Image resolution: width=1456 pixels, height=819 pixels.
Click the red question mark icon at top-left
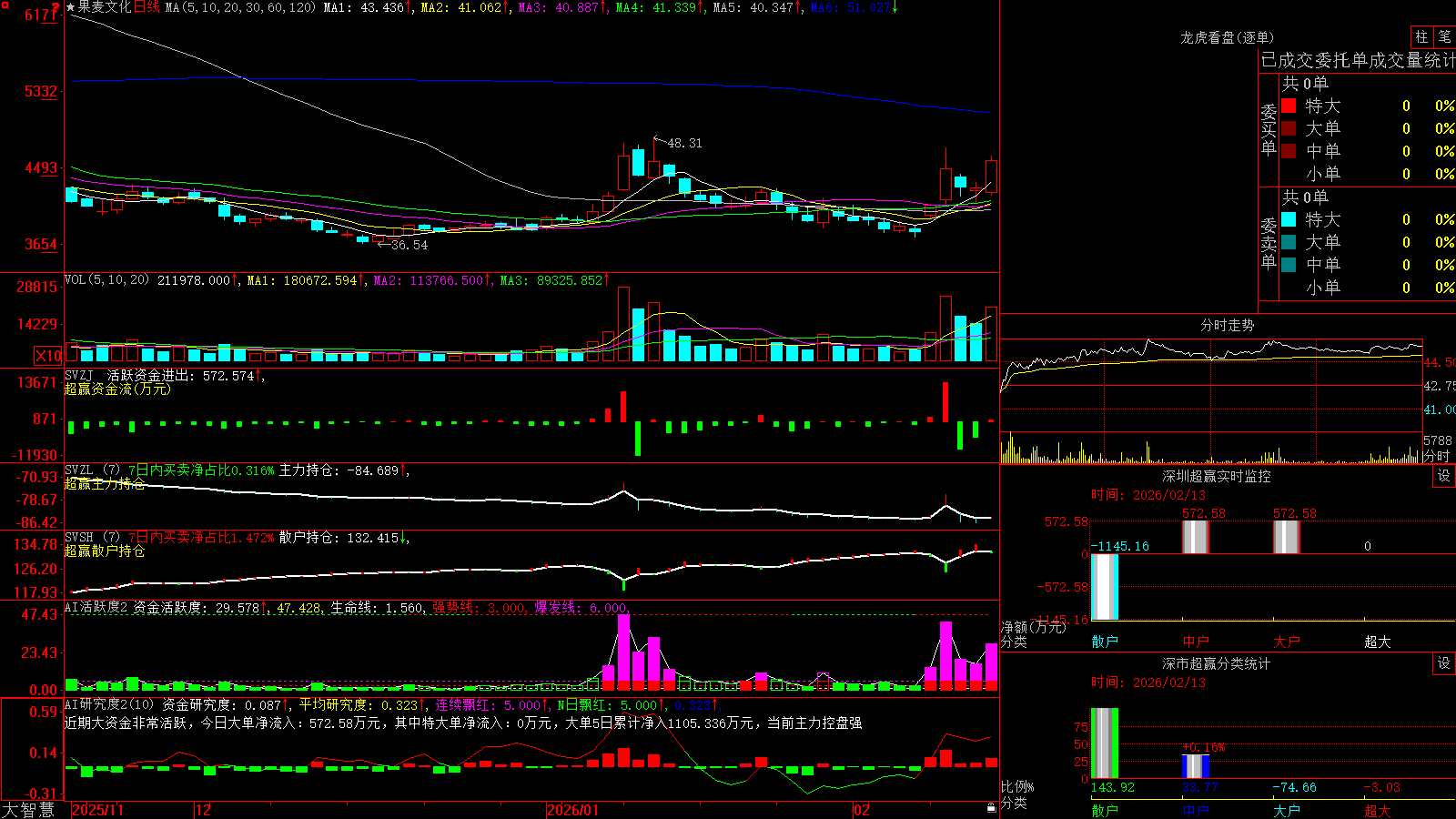(x=56, y=7)
